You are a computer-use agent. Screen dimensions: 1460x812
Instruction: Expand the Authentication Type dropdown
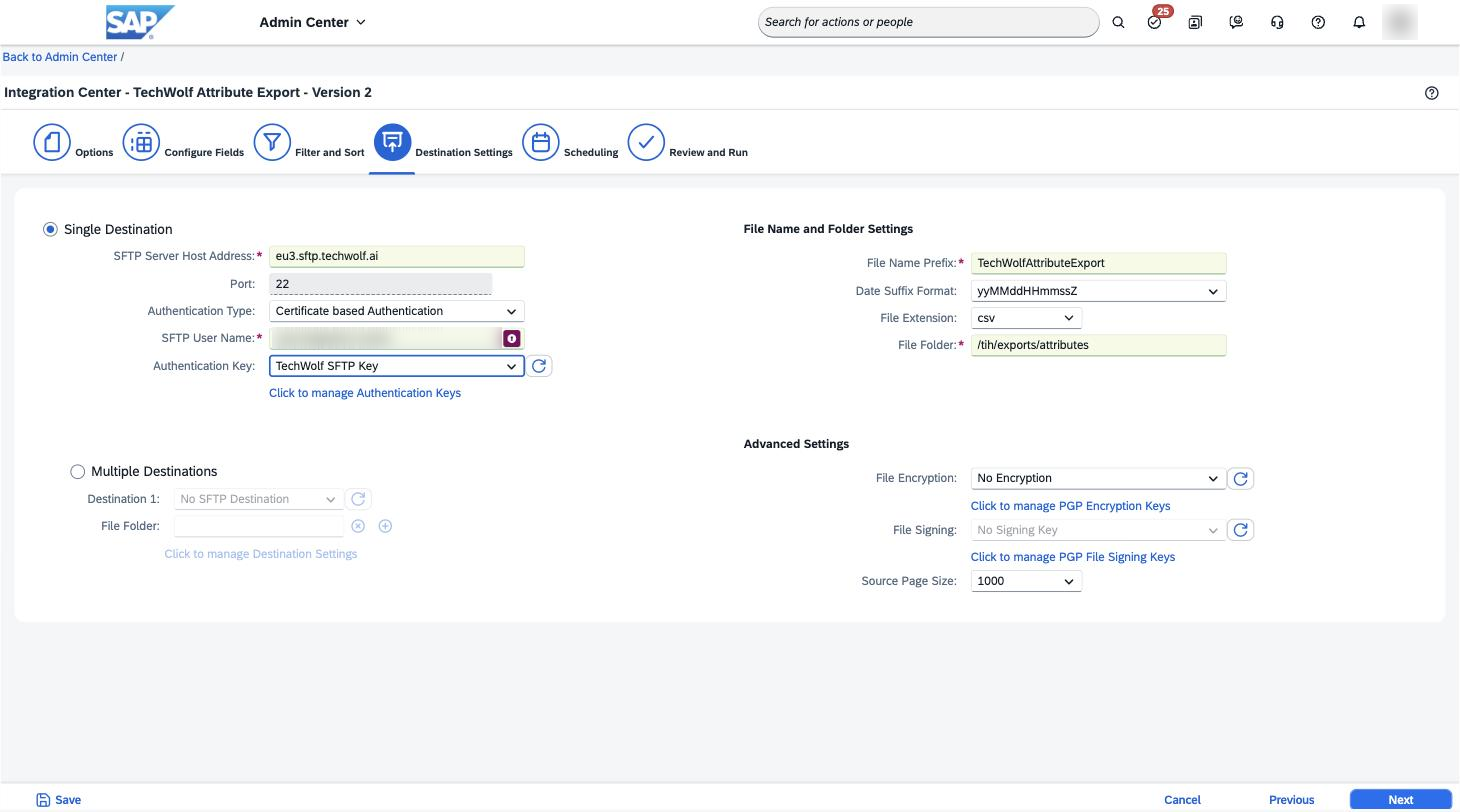point(397,311)
